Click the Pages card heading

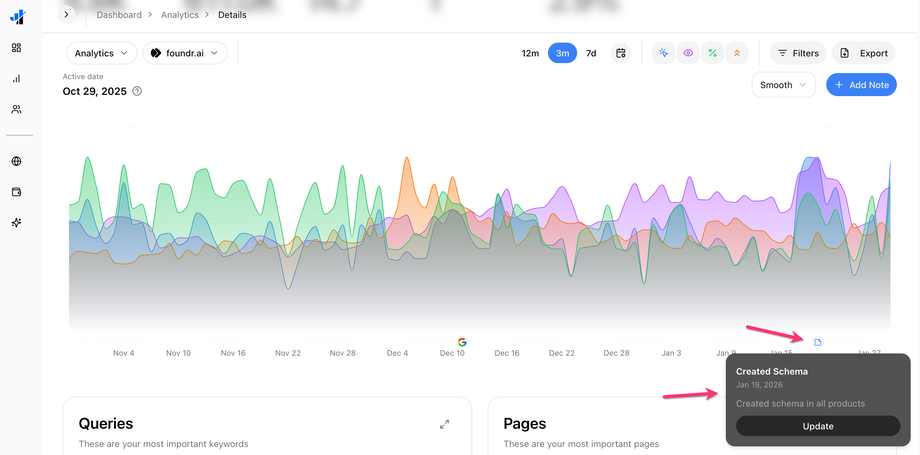525,423
